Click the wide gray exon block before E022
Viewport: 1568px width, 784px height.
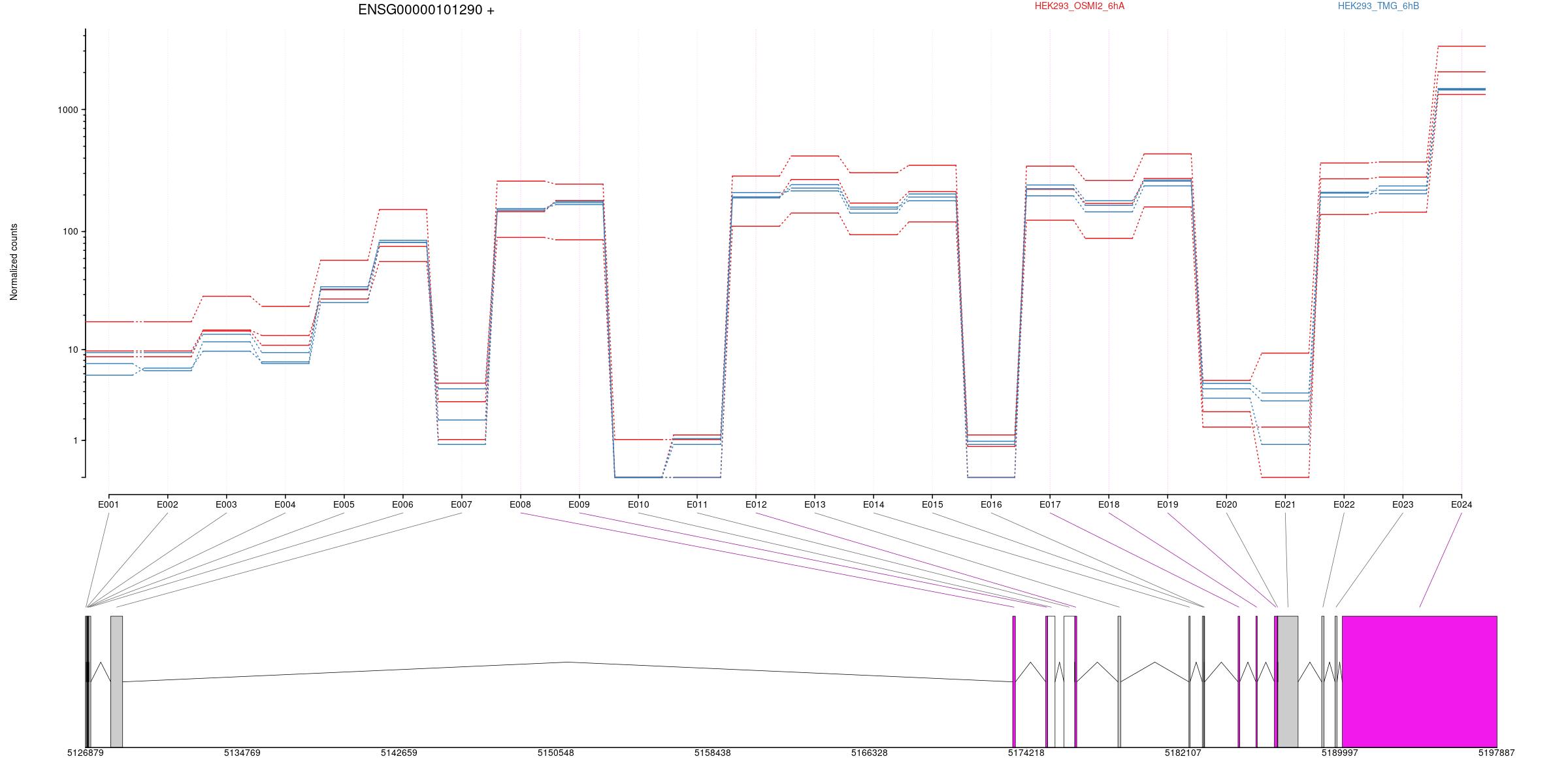coord(1288,681)
